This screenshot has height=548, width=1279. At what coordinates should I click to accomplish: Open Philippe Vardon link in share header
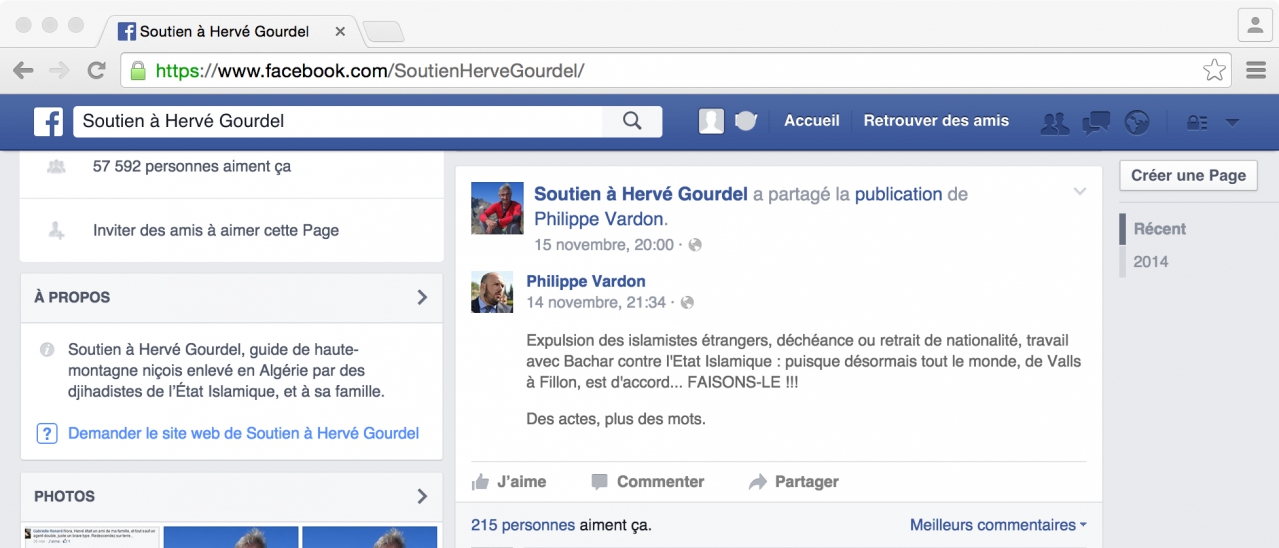[x=598, y=218]
